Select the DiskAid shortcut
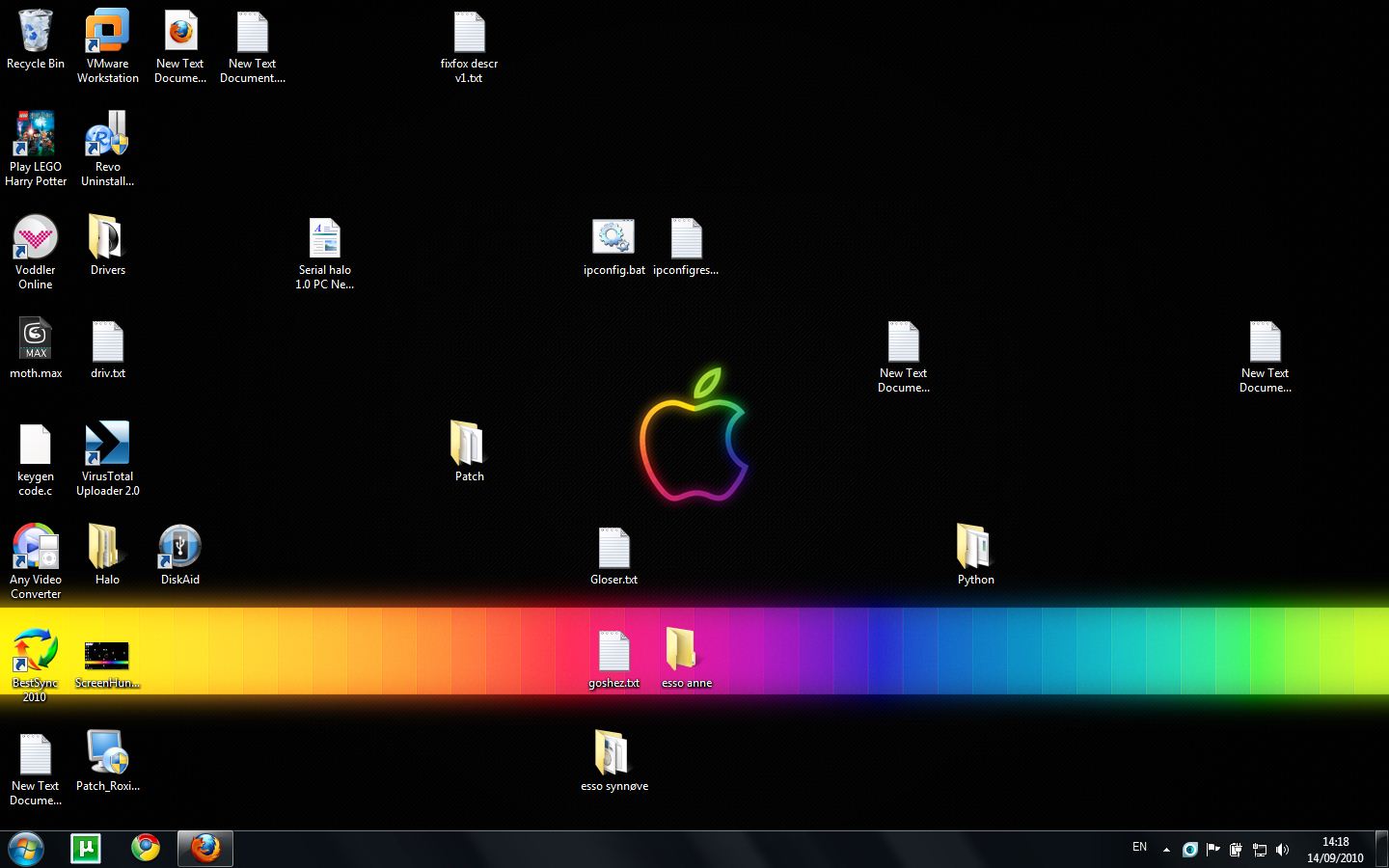1389x868 pixels. point(180,555)
